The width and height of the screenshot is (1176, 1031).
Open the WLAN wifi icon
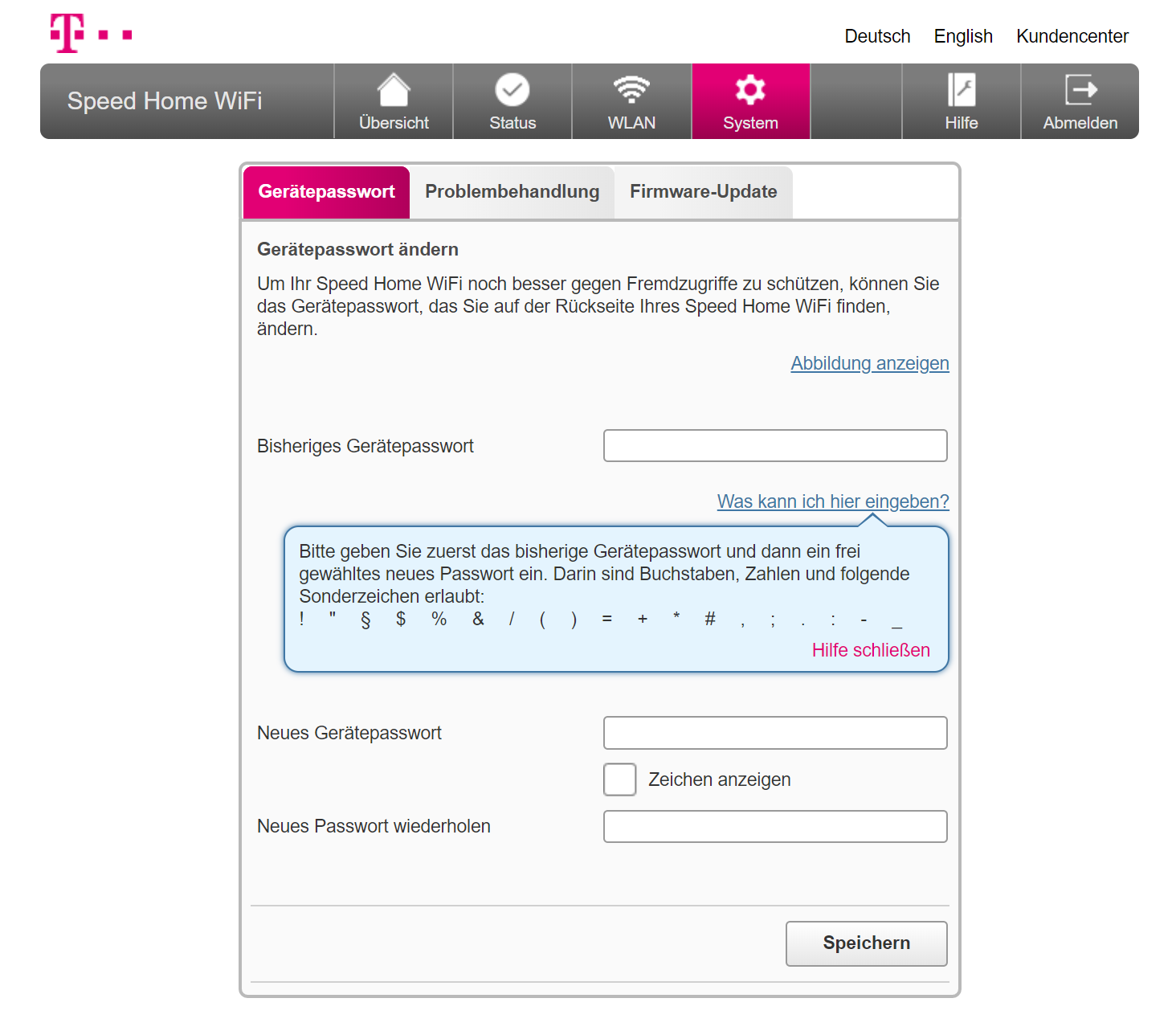pos(631,90)
